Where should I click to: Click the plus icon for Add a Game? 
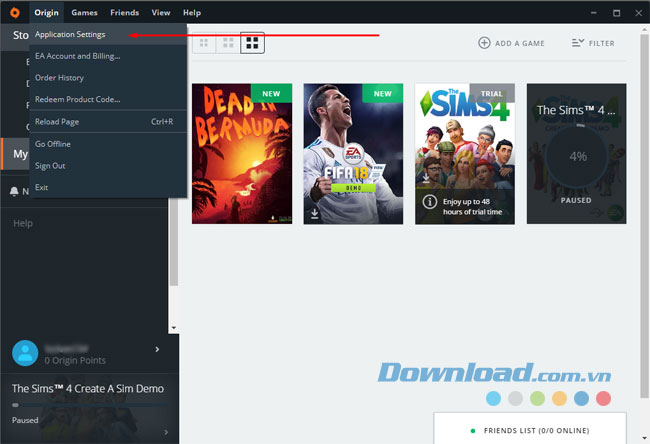coord(484,43)
